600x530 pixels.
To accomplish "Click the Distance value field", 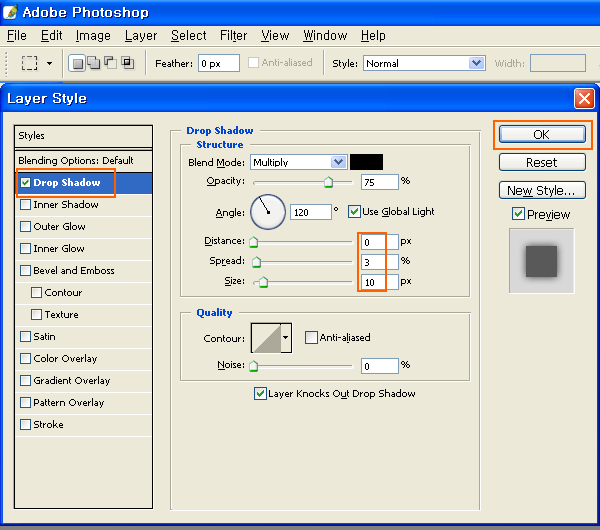I will pyautogui.click(x=380, y=242).
